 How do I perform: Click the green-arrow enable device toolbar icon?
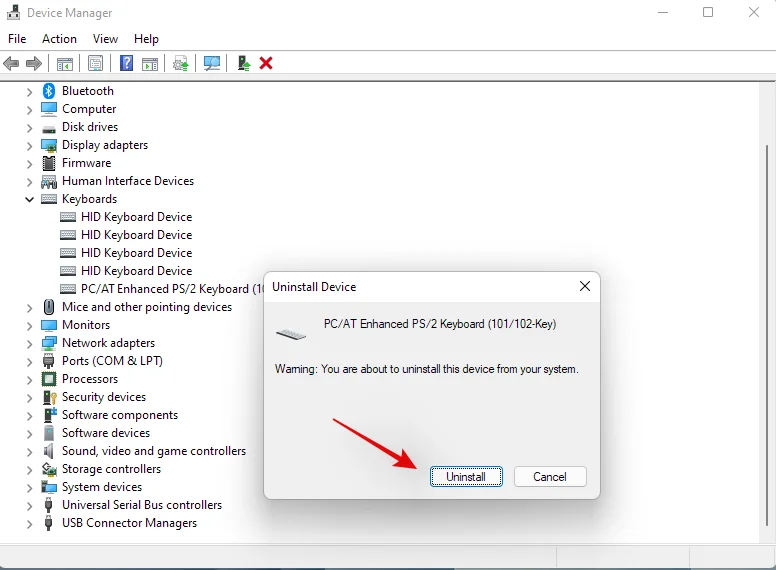[x=243, y=63]
